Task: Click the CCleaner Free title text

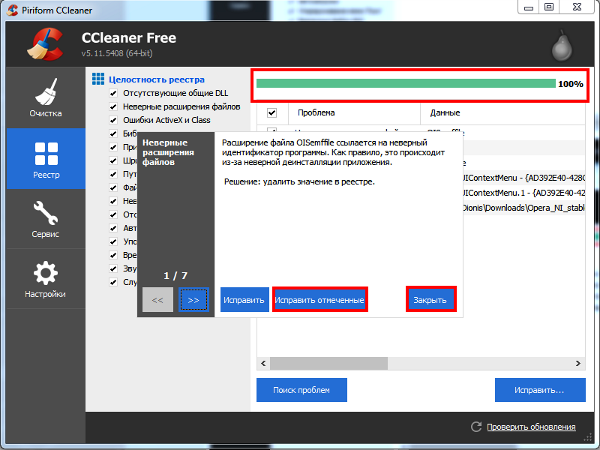Action: click(x=129, y=38)
